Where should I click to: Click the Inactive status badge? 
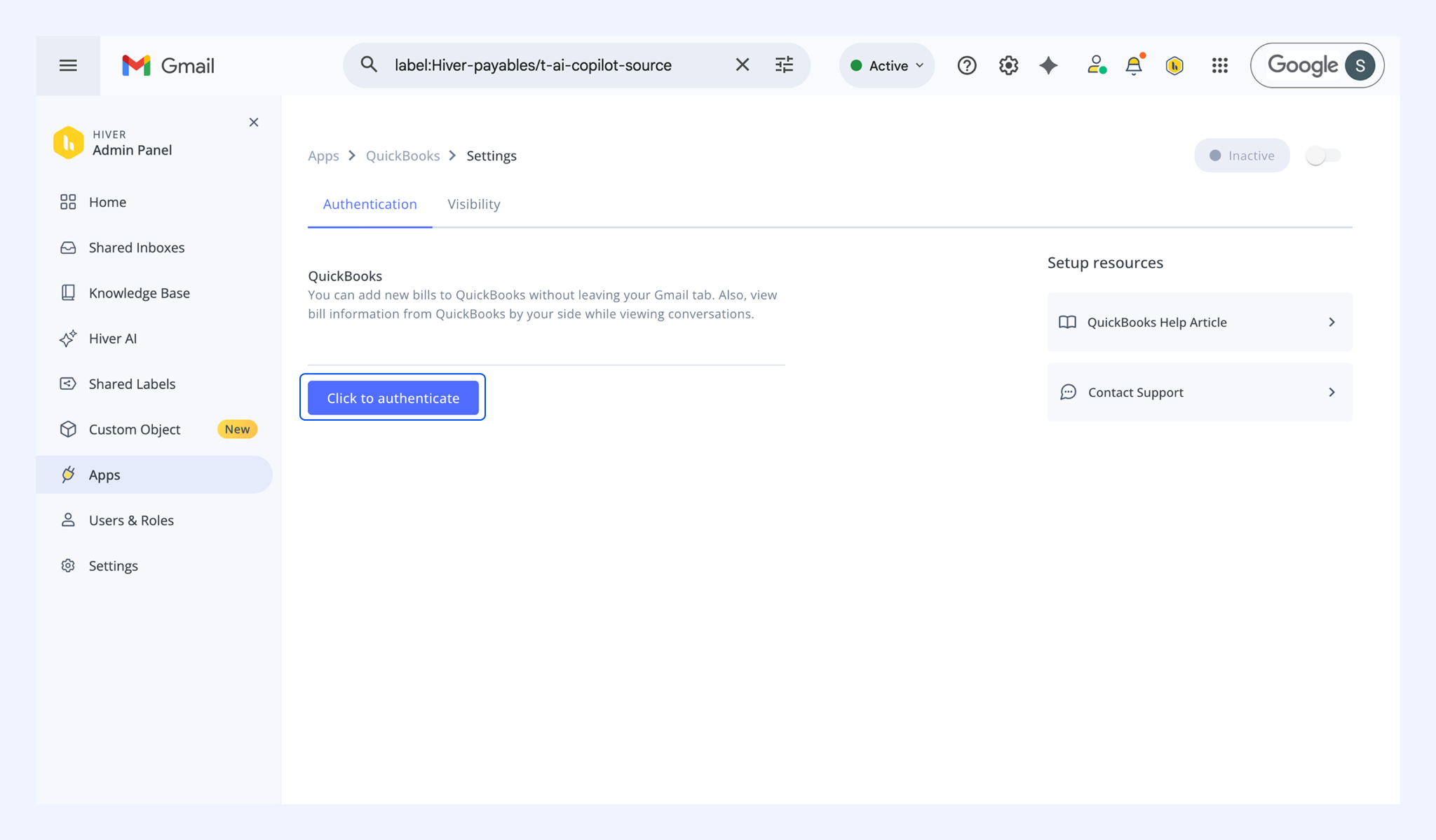(1242, 156)
